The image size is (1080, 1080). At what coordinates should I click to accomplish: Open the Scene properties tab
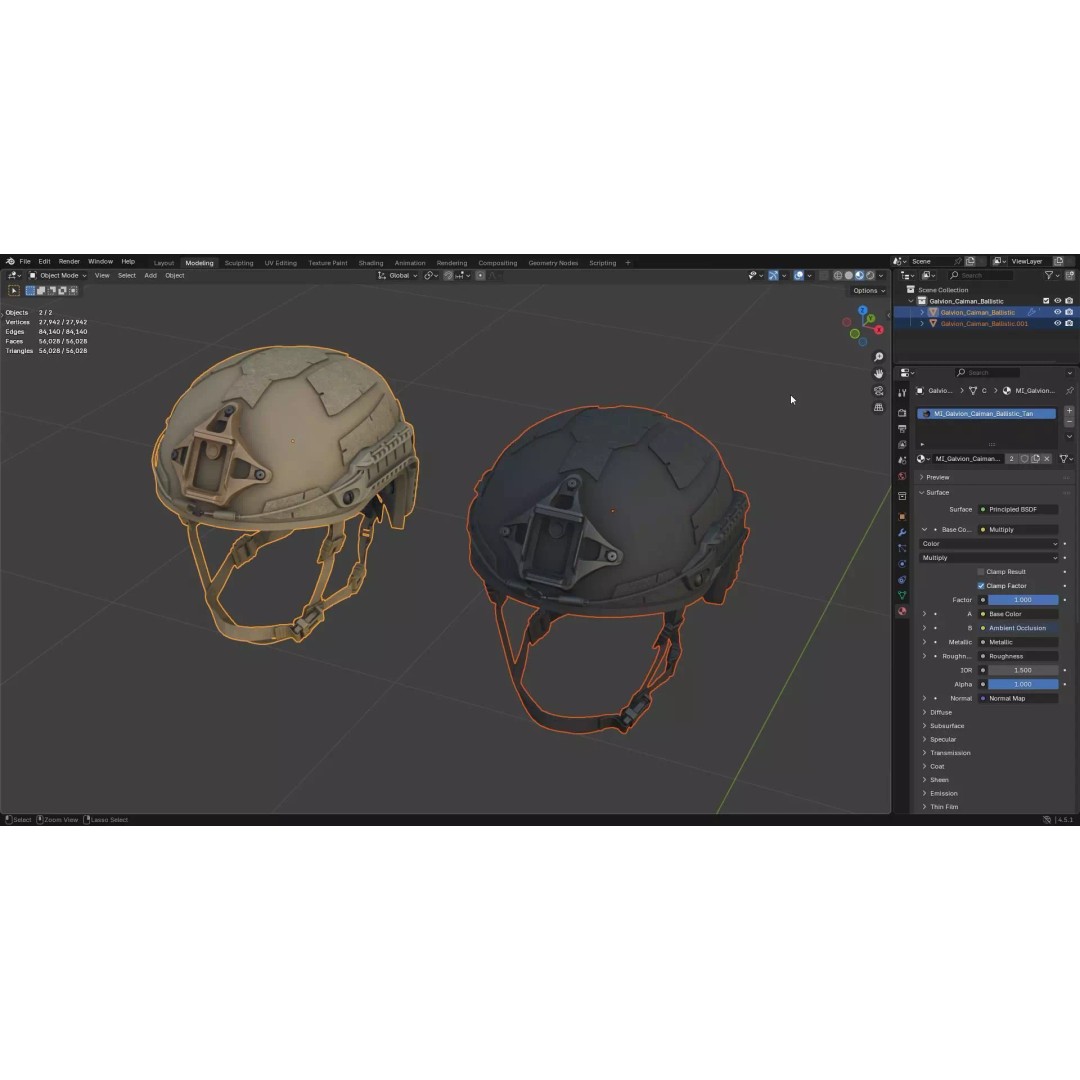pos(902,460)
